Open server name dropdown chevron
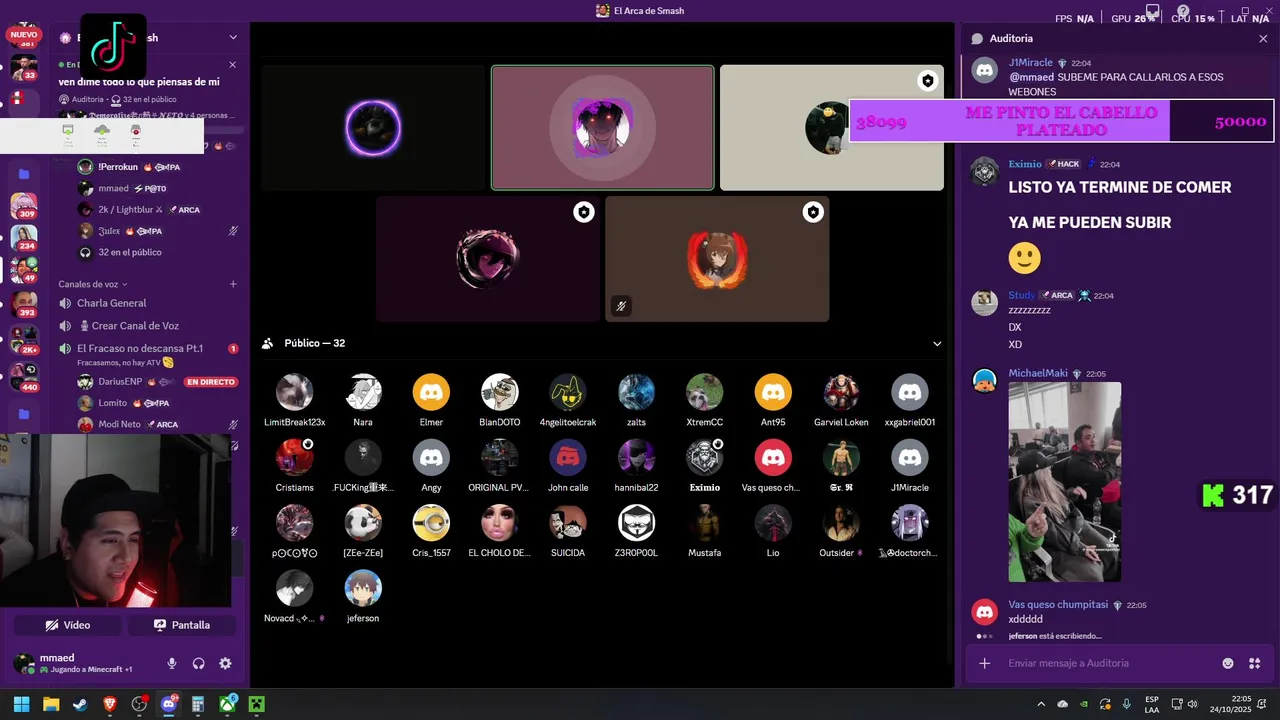 (233, 38)
